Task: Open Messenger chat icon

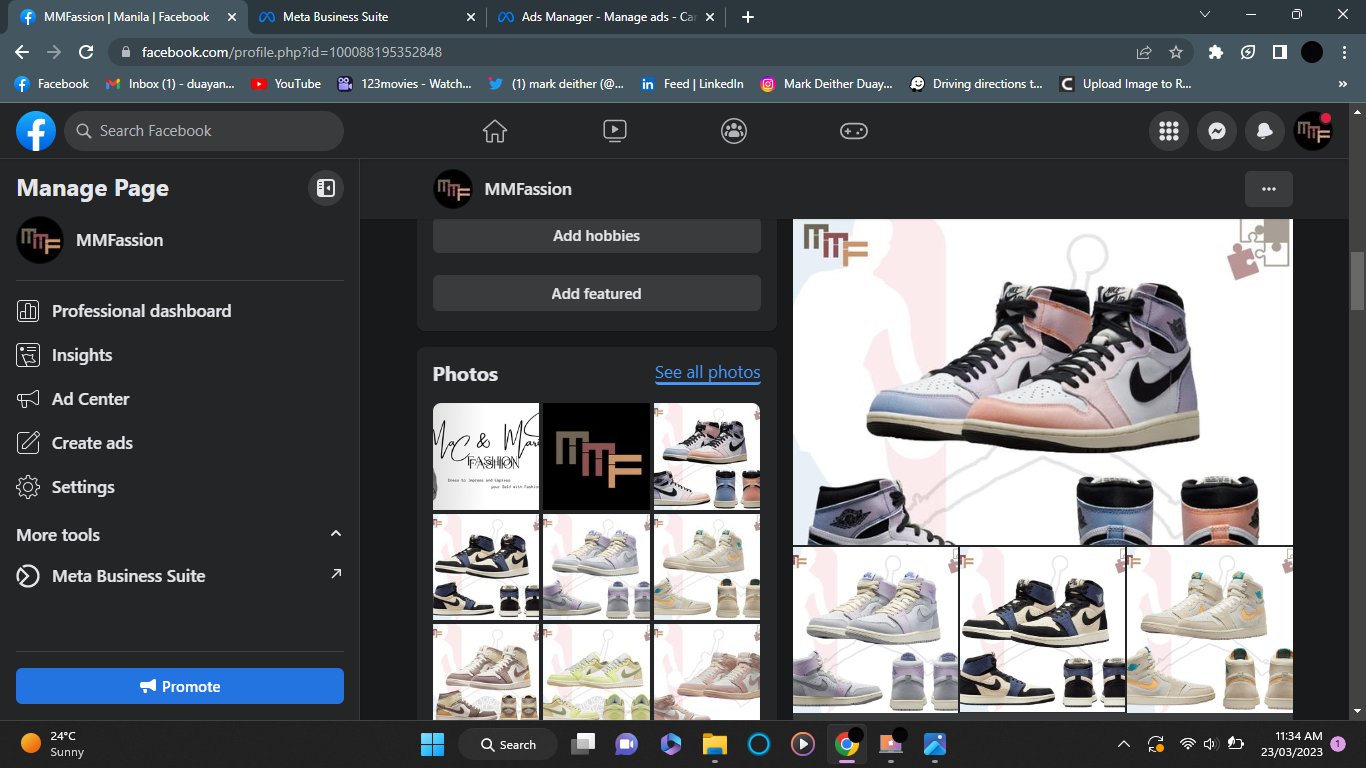Action: tap(1216, 131)
